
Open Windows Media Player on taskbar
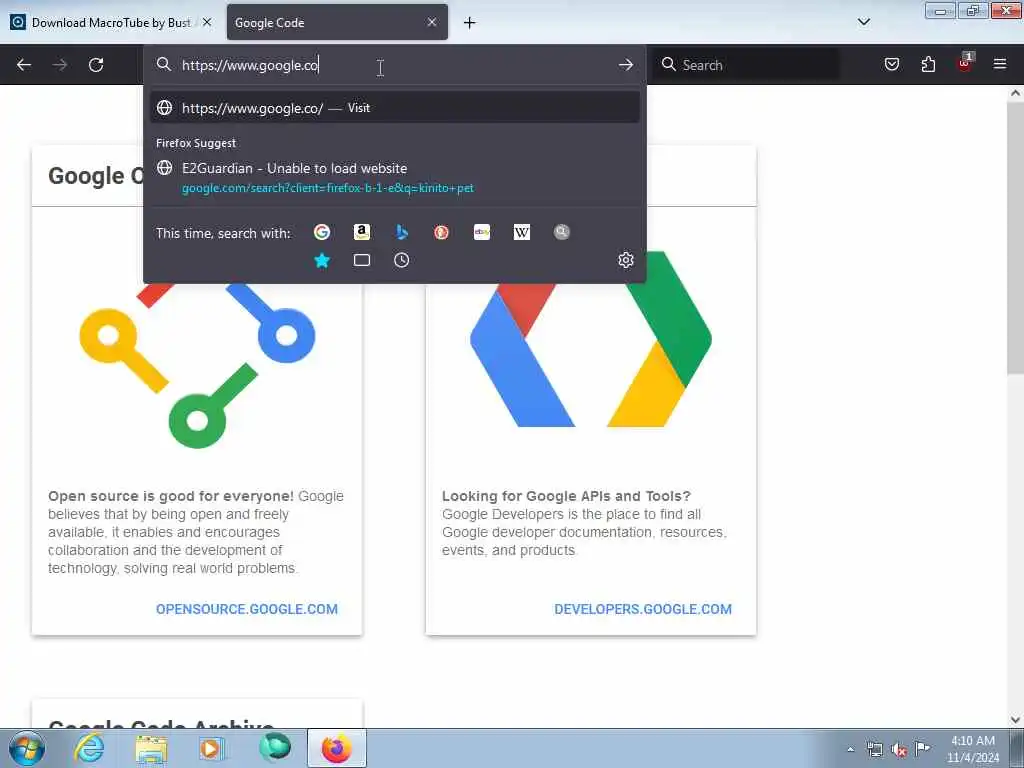click(x=212, y=748)
